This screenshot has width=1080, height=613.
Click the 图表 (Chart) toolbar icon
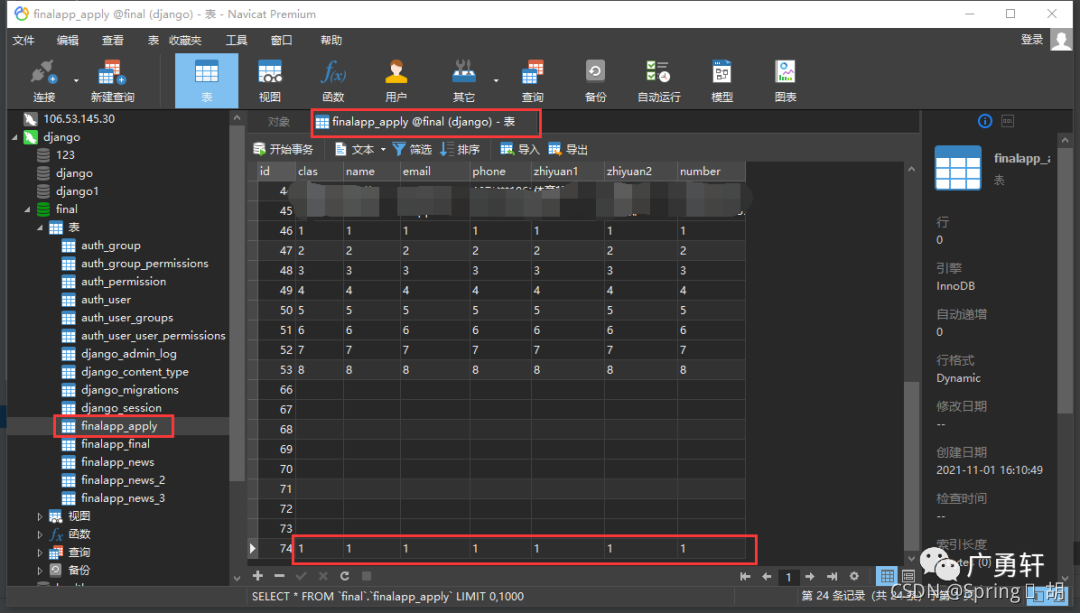pos(785,80)
